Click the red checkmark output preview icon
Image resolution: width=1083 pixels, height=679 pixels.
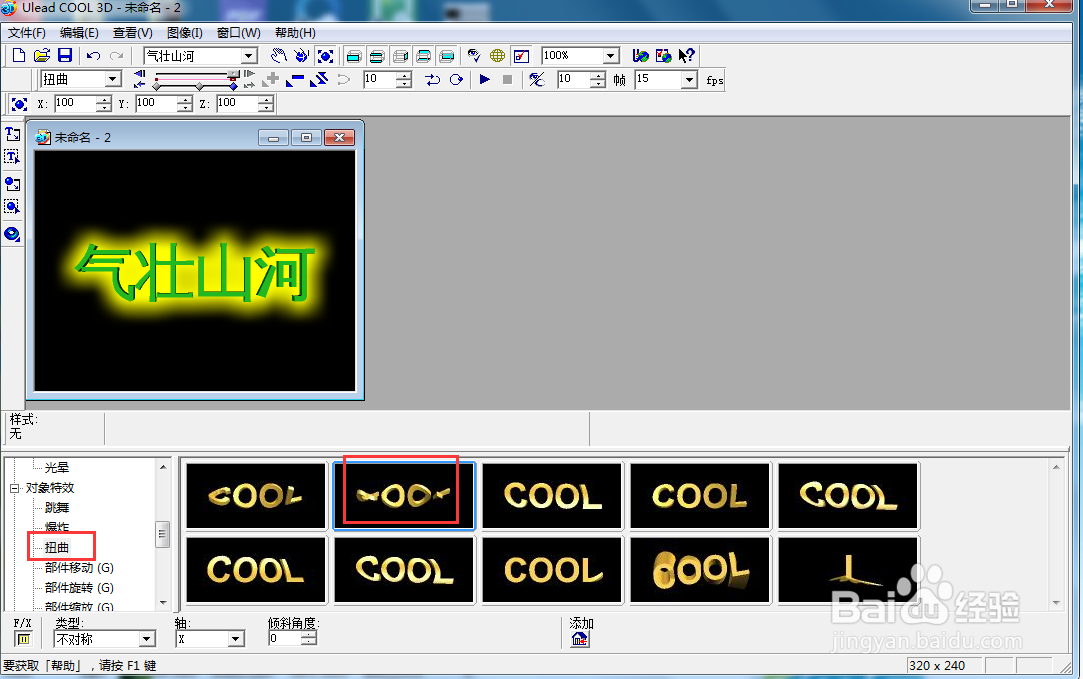521,55
